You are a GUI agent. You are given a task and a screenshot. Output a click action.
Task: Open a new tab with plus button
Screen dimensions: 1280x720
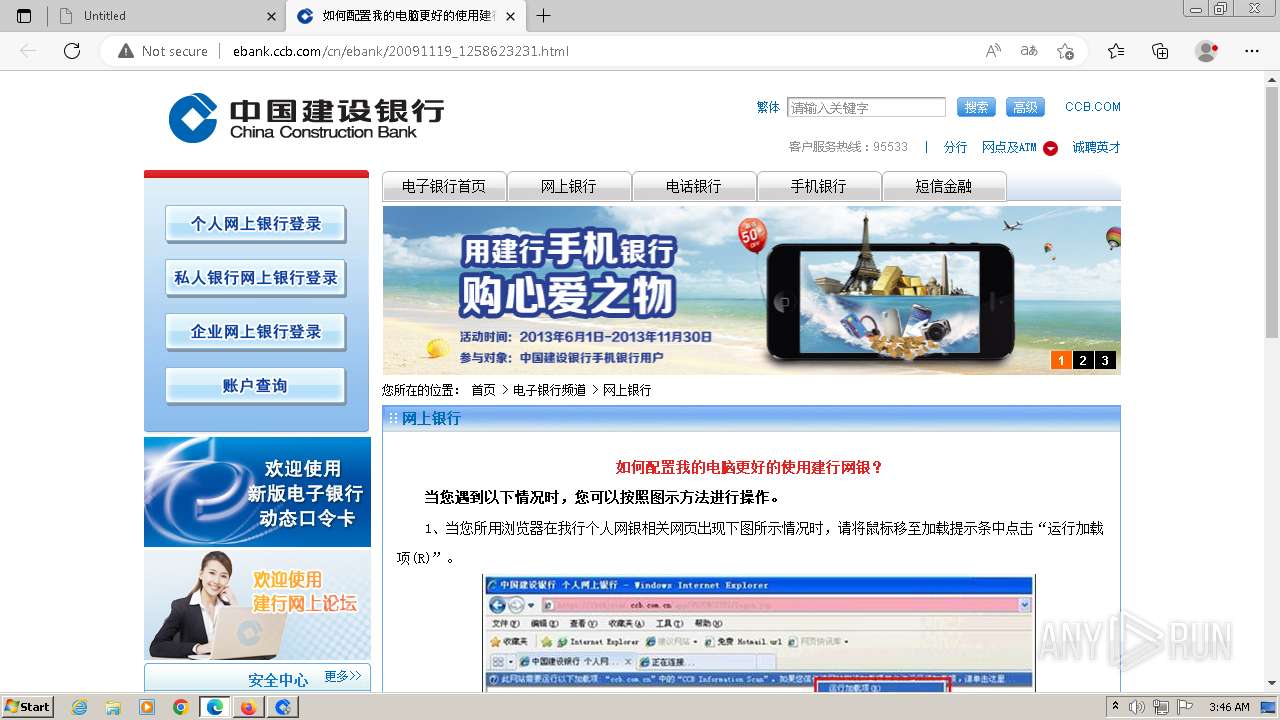point(543,16)
